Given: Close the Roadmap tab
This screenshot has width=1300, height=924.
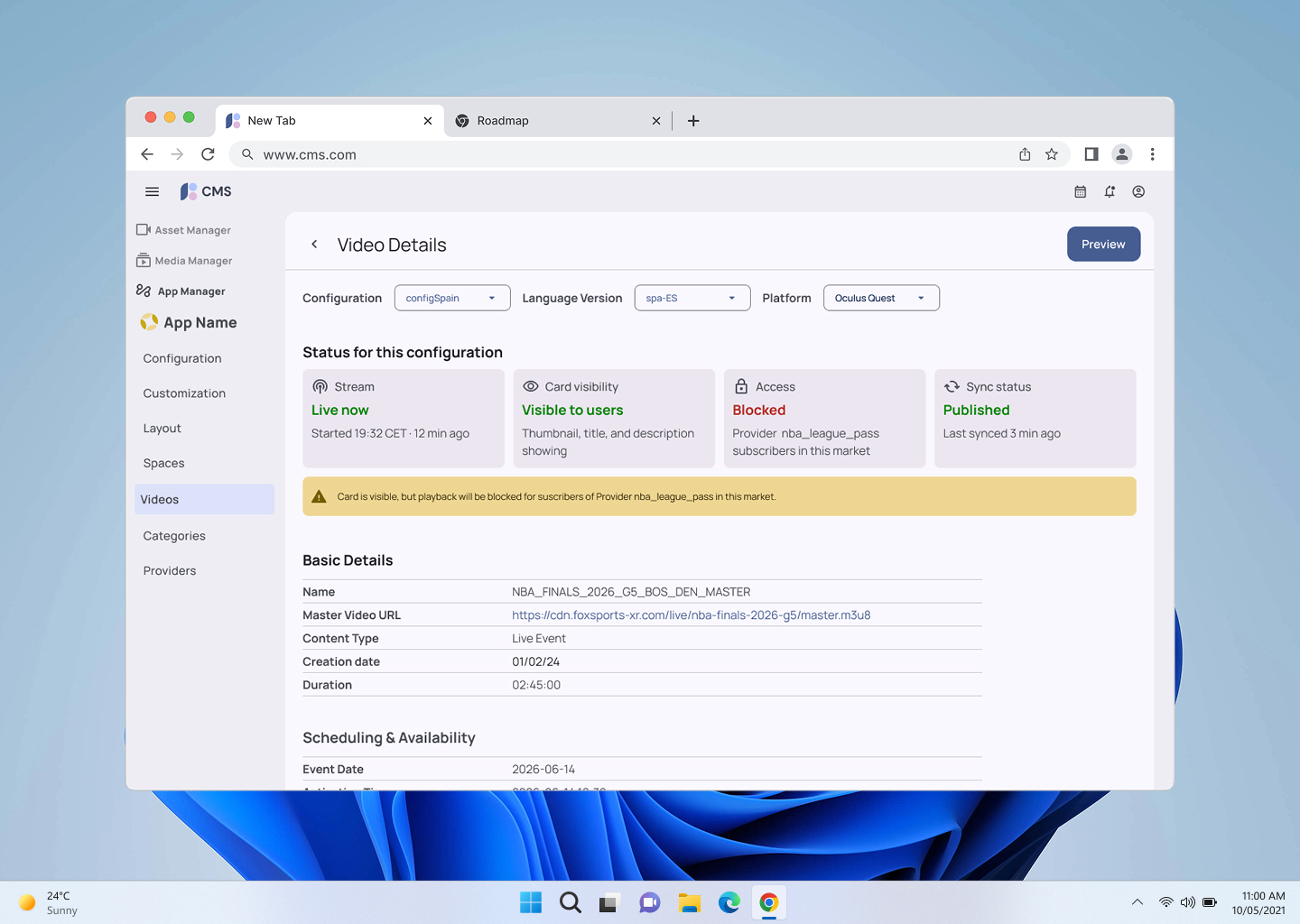Looking at the screenshot, I should pyautogui.click(x=656, y=121).
